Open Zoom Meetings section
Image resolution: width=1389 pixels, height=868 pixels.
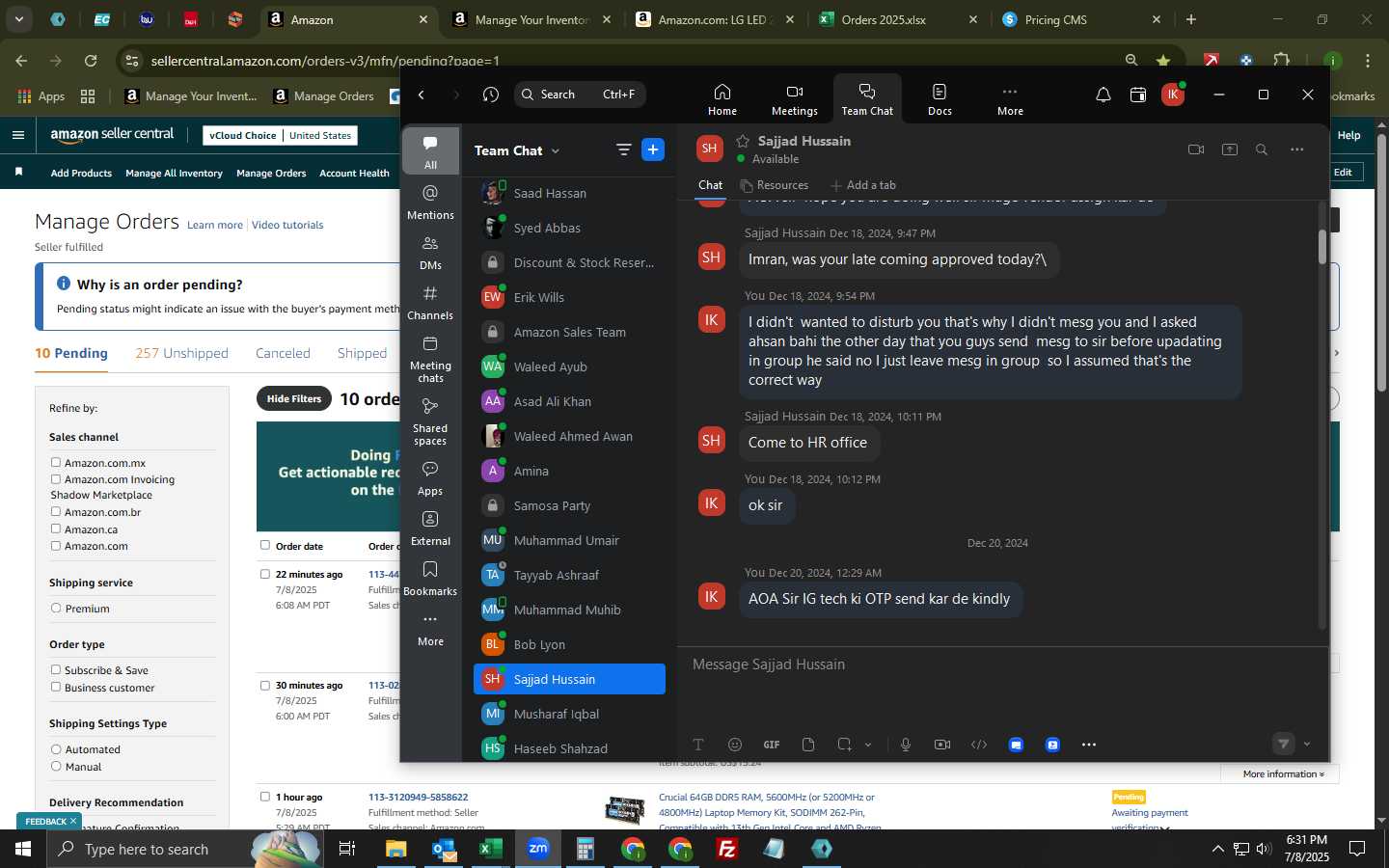pos(795,99)
